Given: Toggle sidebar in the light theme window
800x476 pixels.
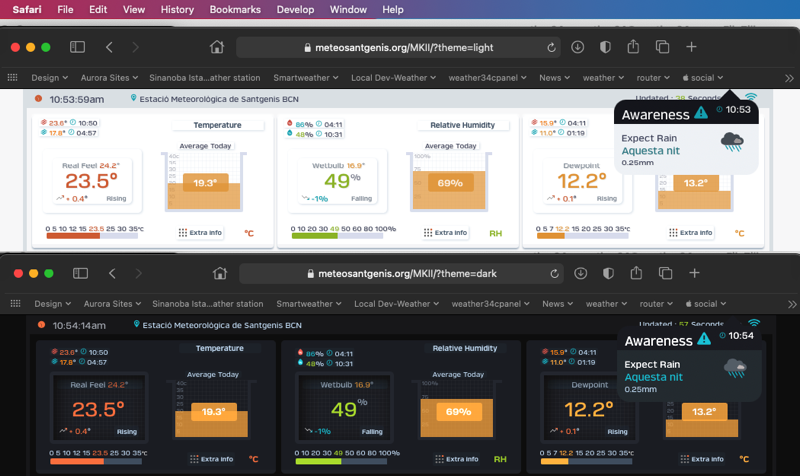Looking at the screenshot, I should tap(77, 47).
